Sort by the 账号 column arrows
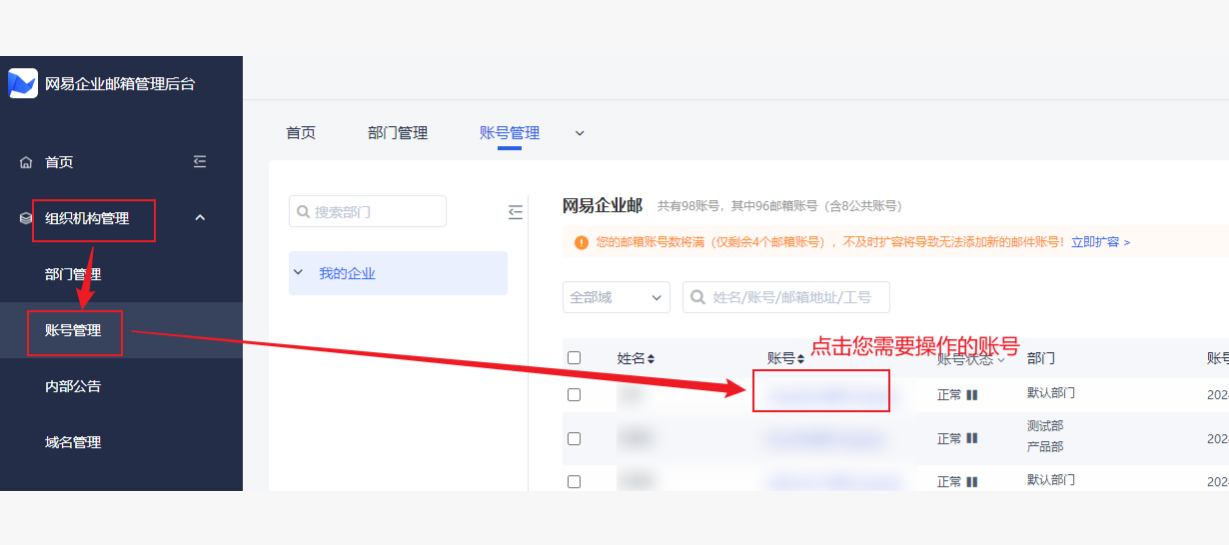1229x545 pixels. tap(801, 358)
